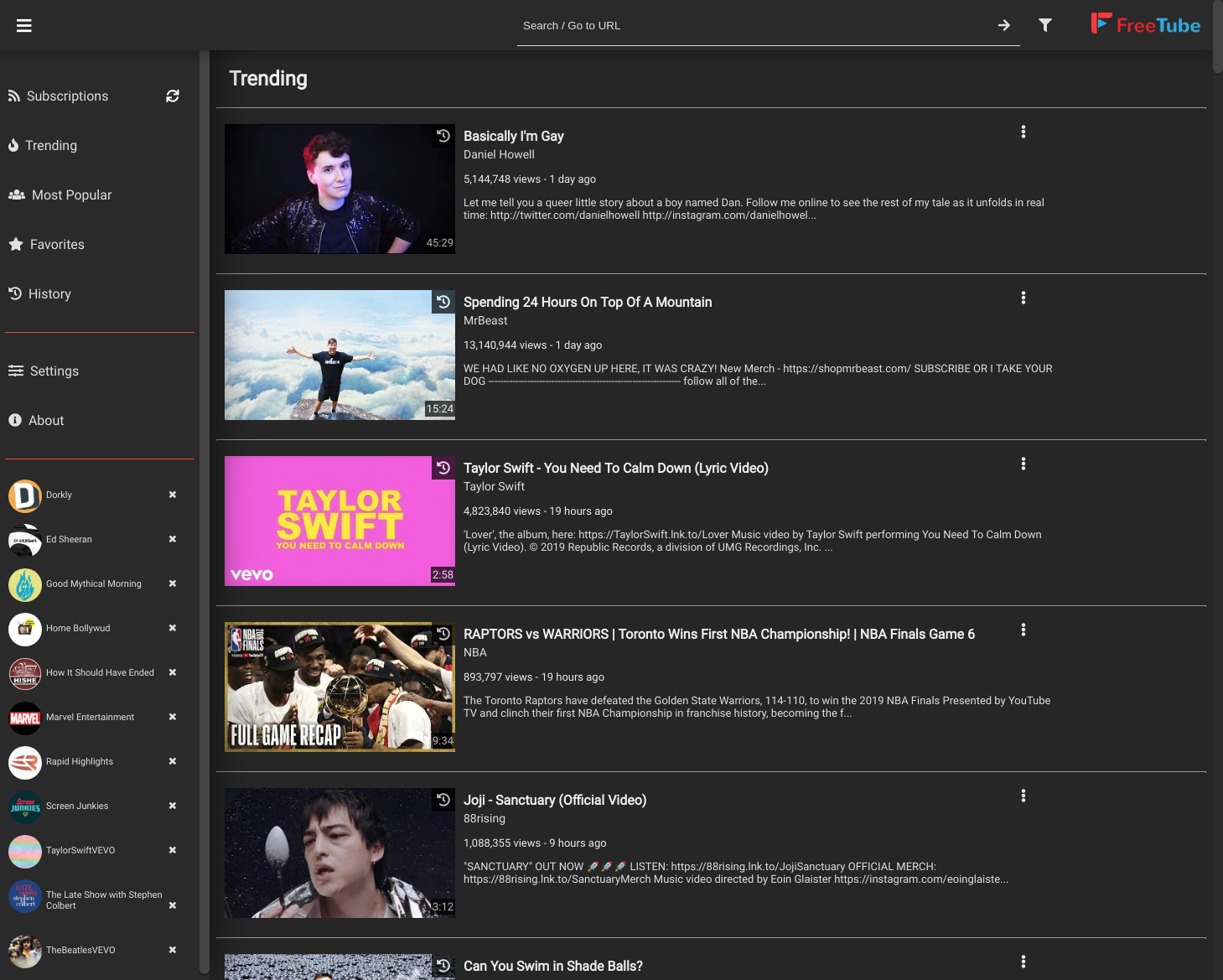Open Can You Swim in Shade Balls title
1223x980 pixels.
coord(553,967)
